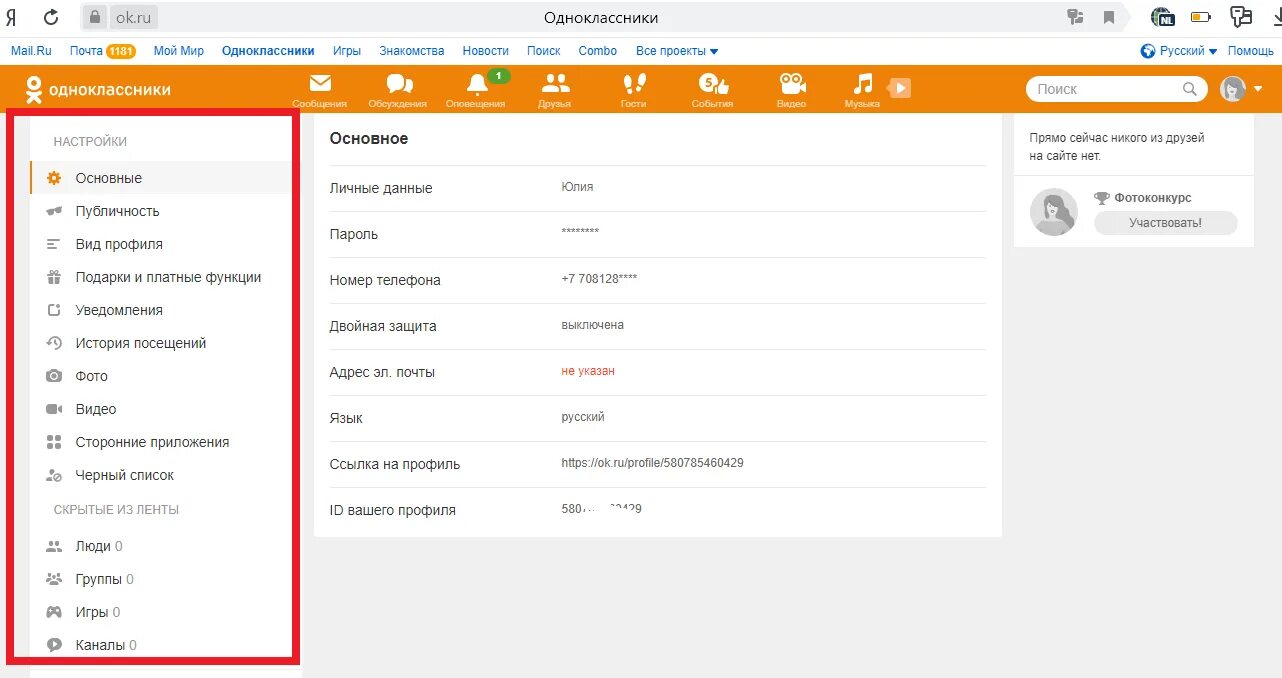1282x678 pixels.
Task: Change the Язык row
Action: pyautogui.click(x=658, y=418)
